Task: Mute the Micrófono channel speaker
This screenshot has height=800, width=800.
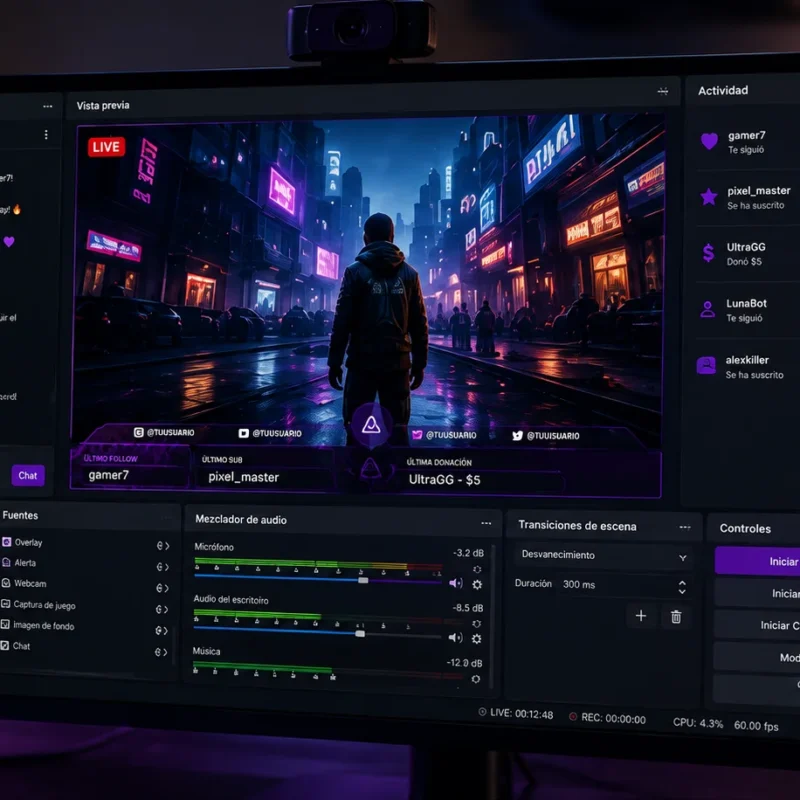Action: coord(456,583)
